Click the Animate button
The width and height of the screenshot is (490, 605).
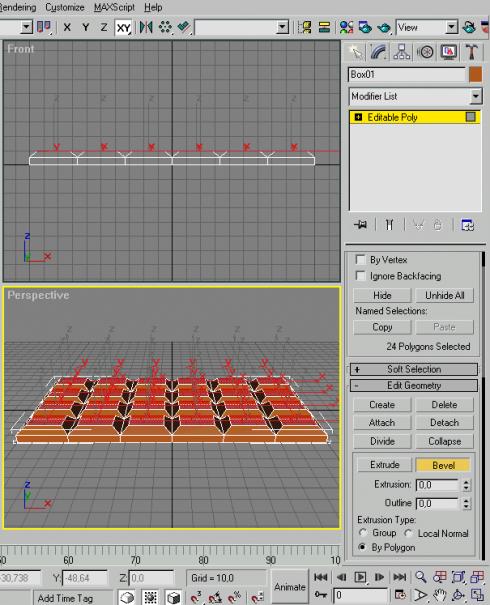(289, 586)
